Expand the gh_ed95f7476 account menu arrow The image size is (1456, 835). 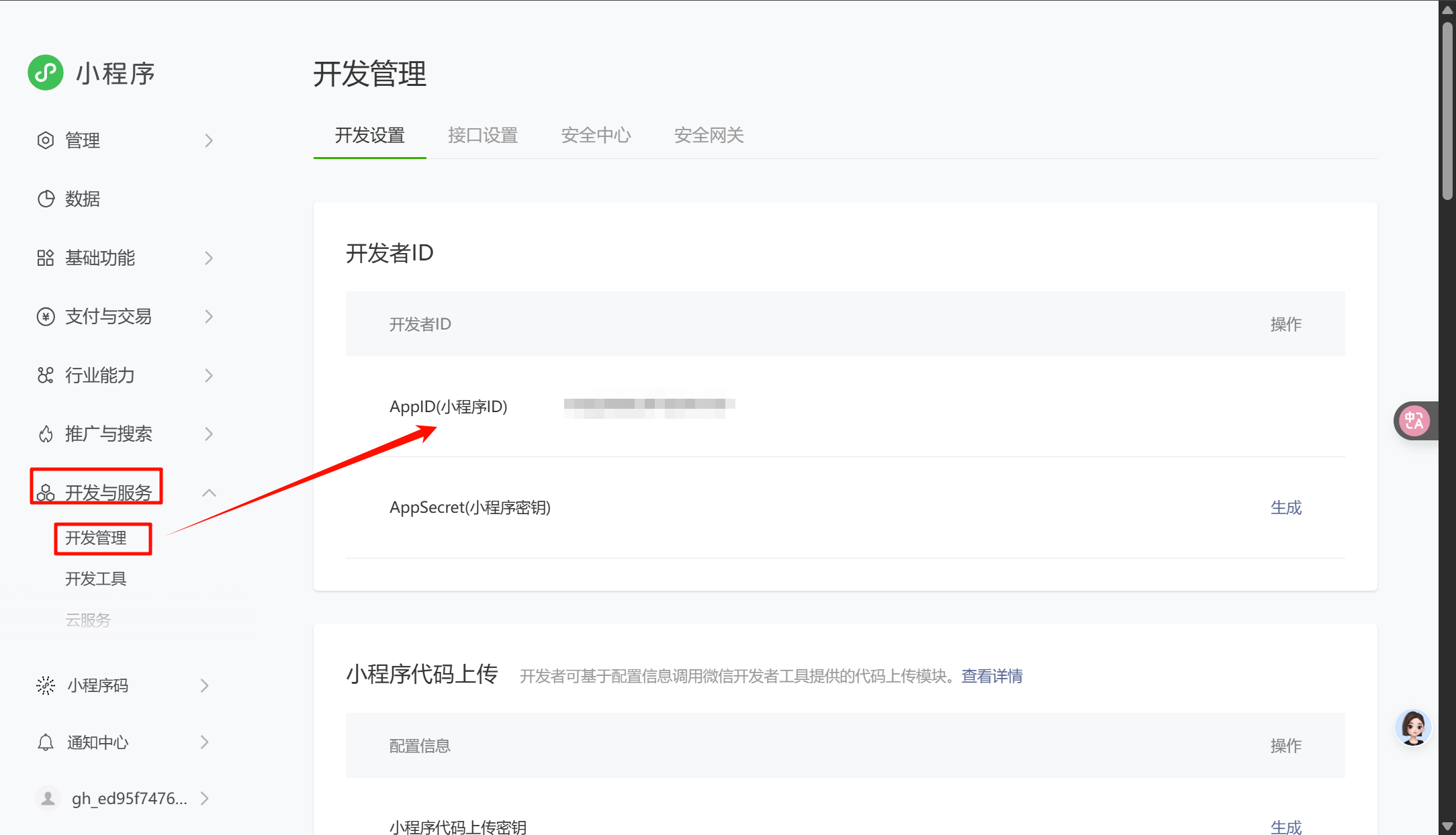pyautogui.click(x=205, y=798)
